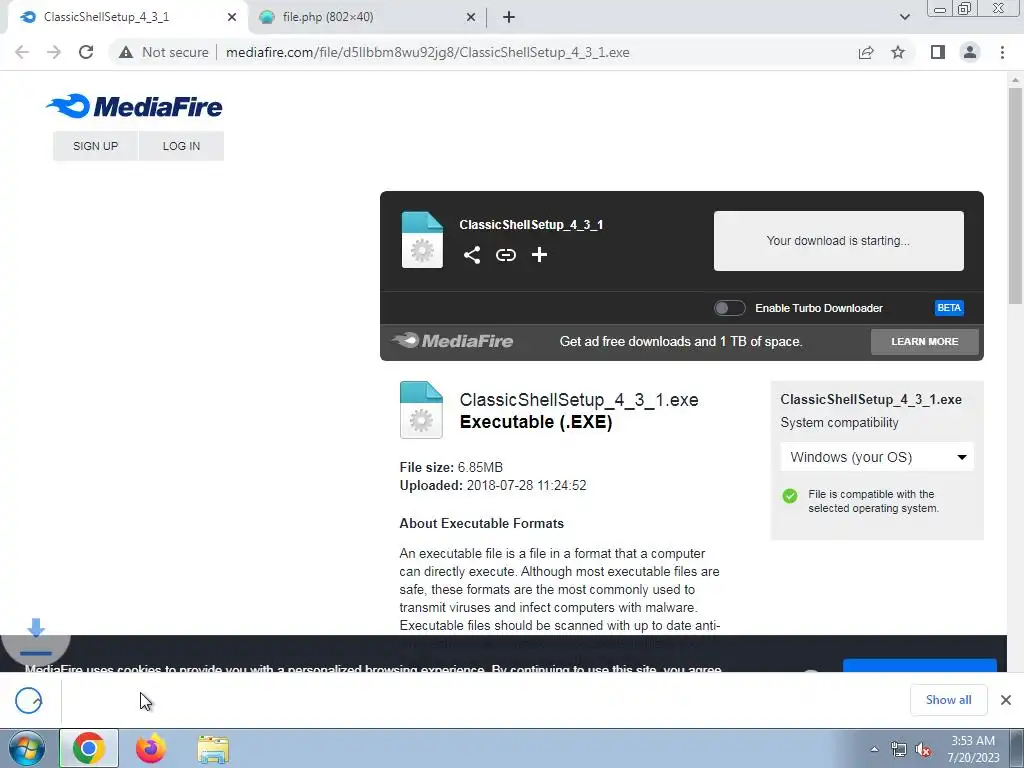
Task: Click the file icon in dark download panel
Action: point(422,240)
